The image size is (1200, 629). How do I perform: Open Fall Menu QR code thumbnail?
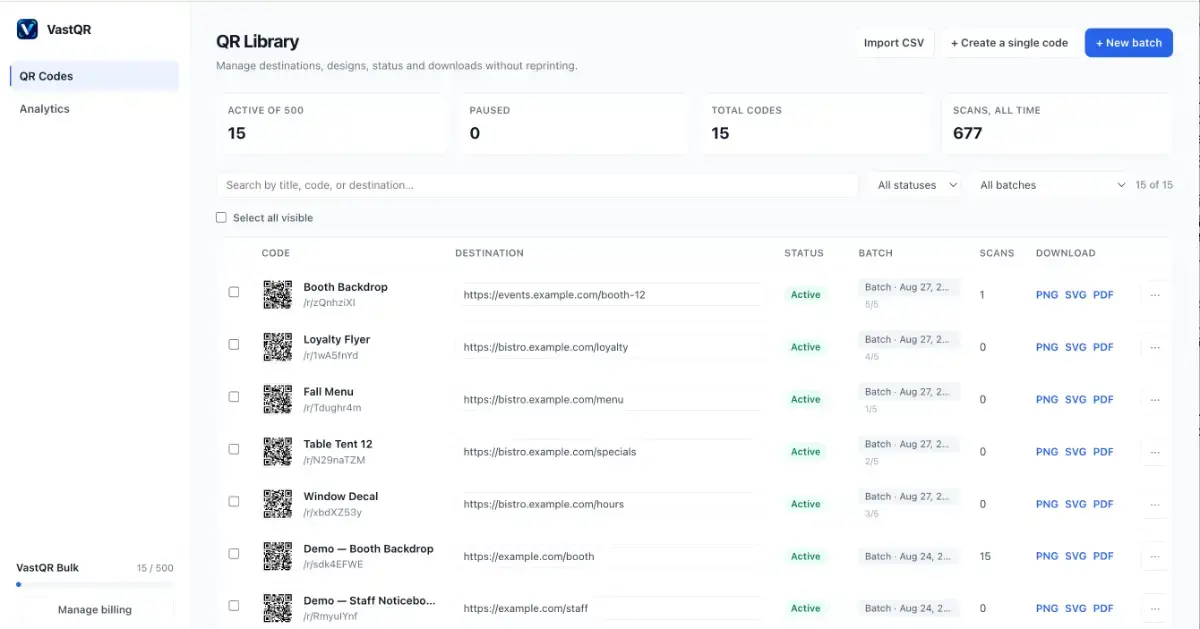(278, 399)
